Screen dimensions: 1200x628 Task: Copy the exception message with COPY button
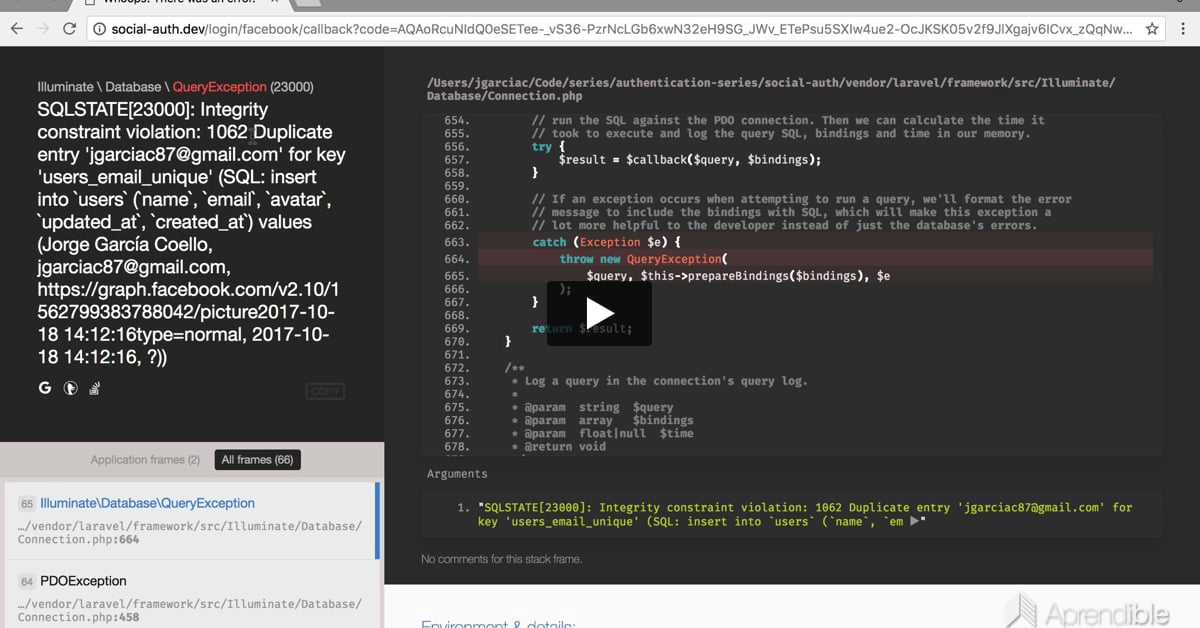pyautogui.click(x=325, y=392)
